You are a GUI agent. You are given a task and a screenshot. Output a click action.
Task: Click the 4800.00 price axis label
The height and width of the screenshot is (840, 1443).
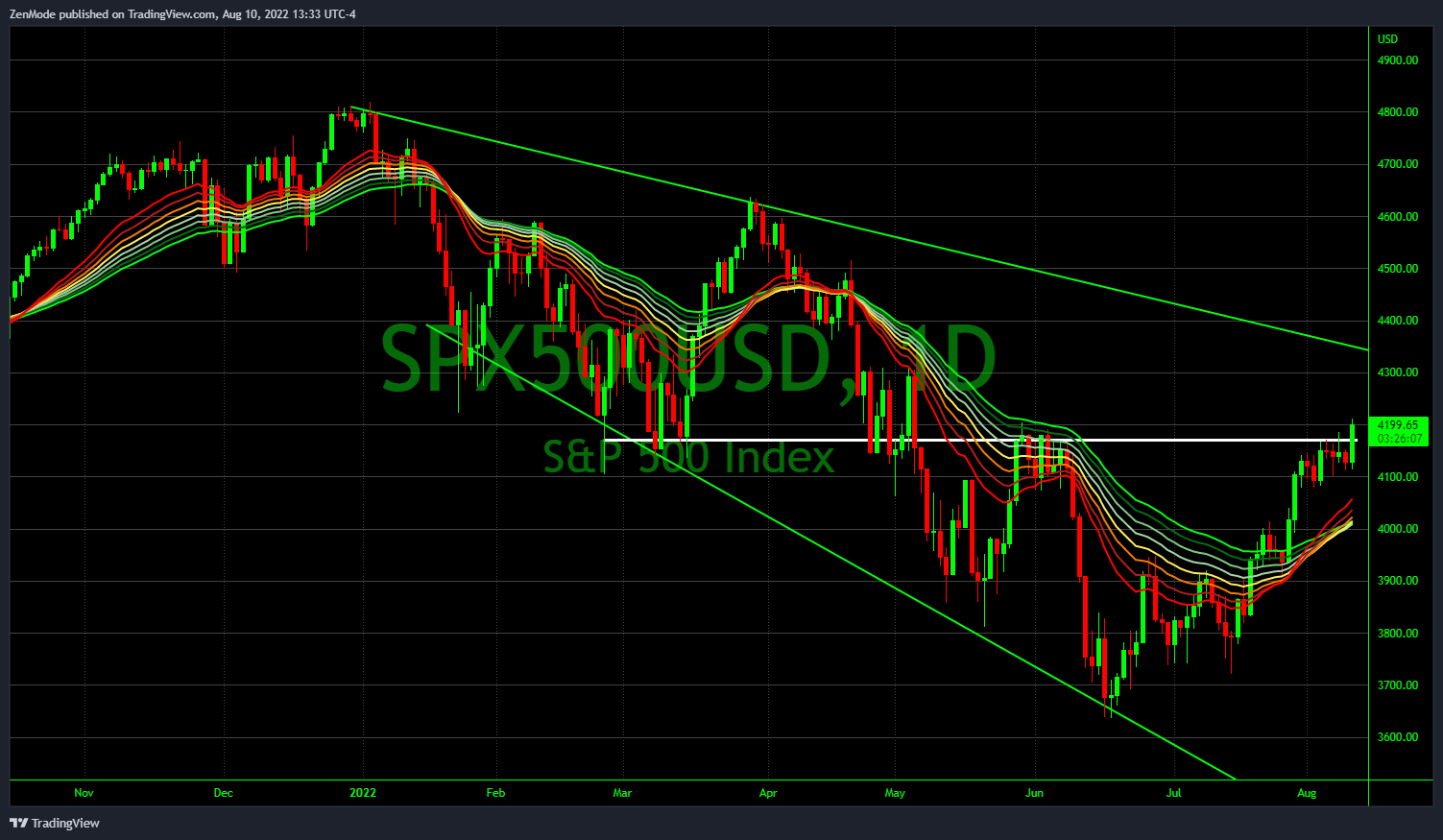pyautogui.click(x=1398, y=112)
